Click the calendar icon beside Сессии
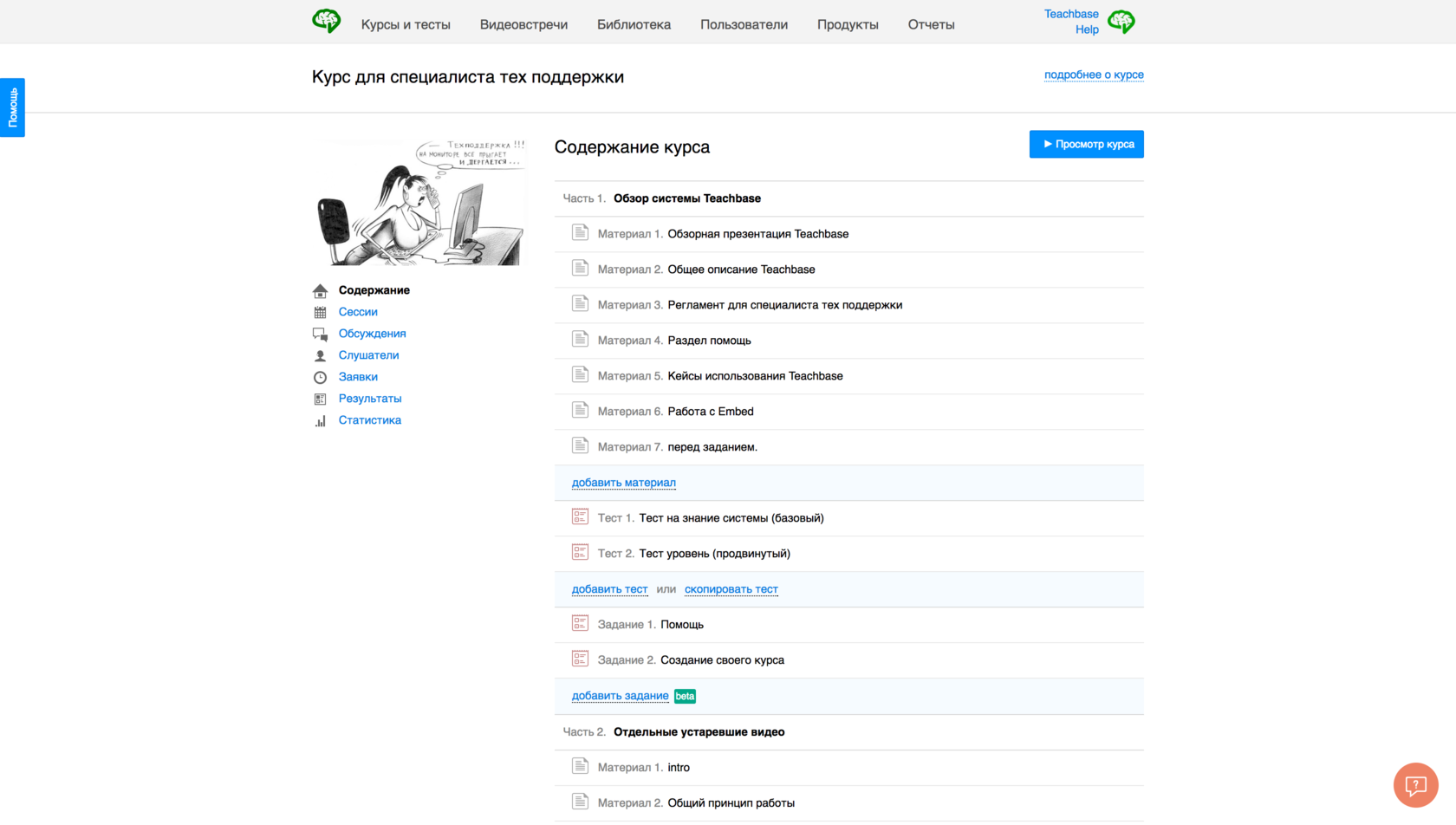The height and width of the screenshot is (825, 1456). 320,312
